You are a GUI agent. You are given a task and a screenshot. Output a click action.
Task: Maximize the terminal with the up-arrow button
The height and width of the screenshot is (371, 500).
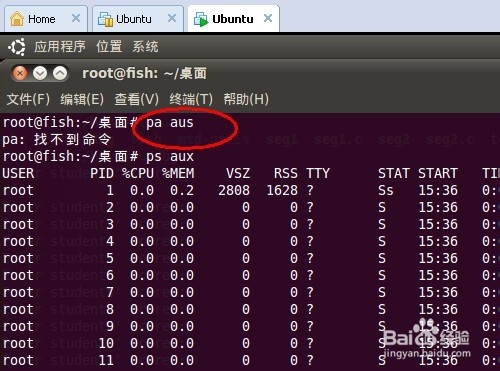pos(60,73)
